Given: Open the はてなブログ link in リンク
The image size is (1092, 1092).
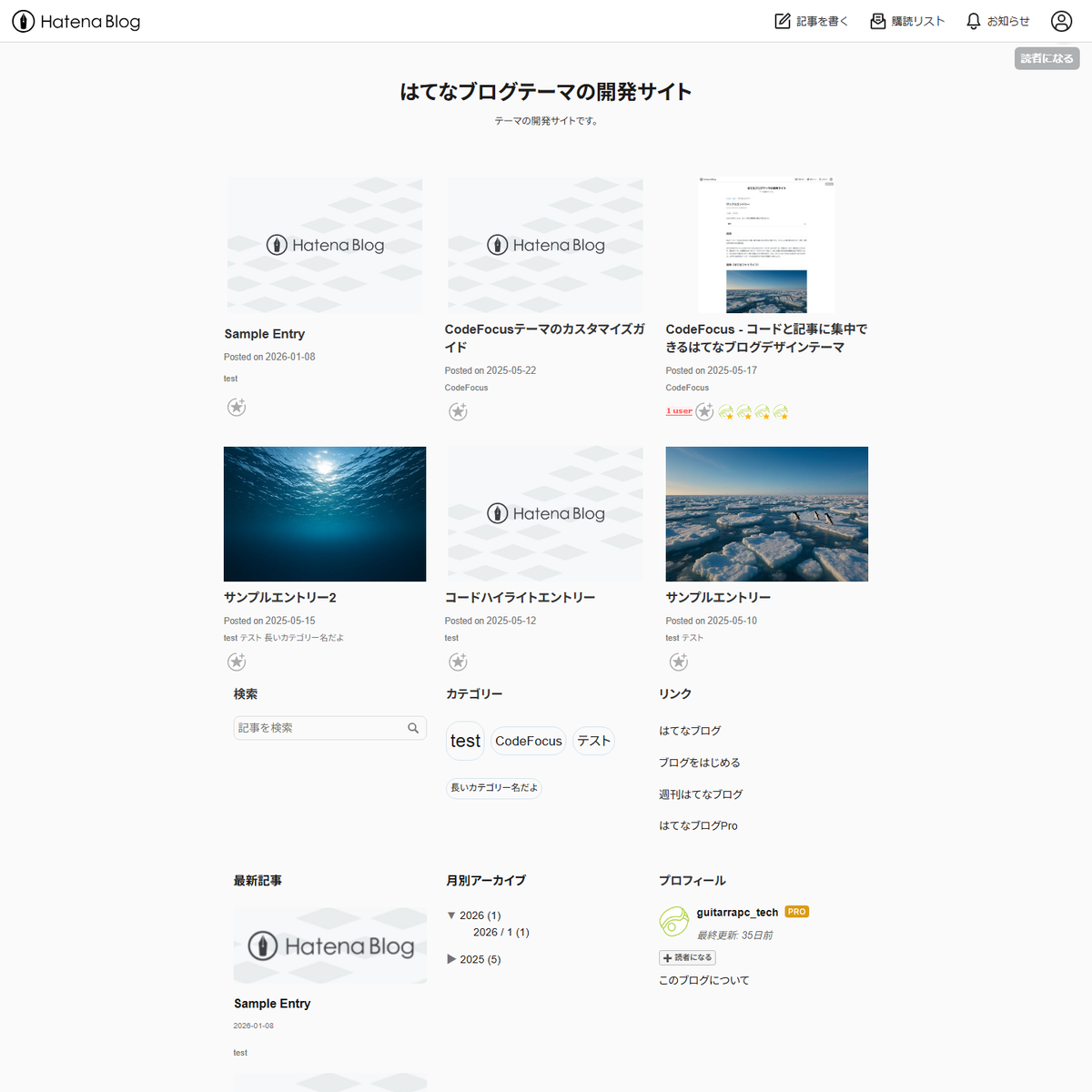Looking at the screenshot, I should [x=690, y=731].
